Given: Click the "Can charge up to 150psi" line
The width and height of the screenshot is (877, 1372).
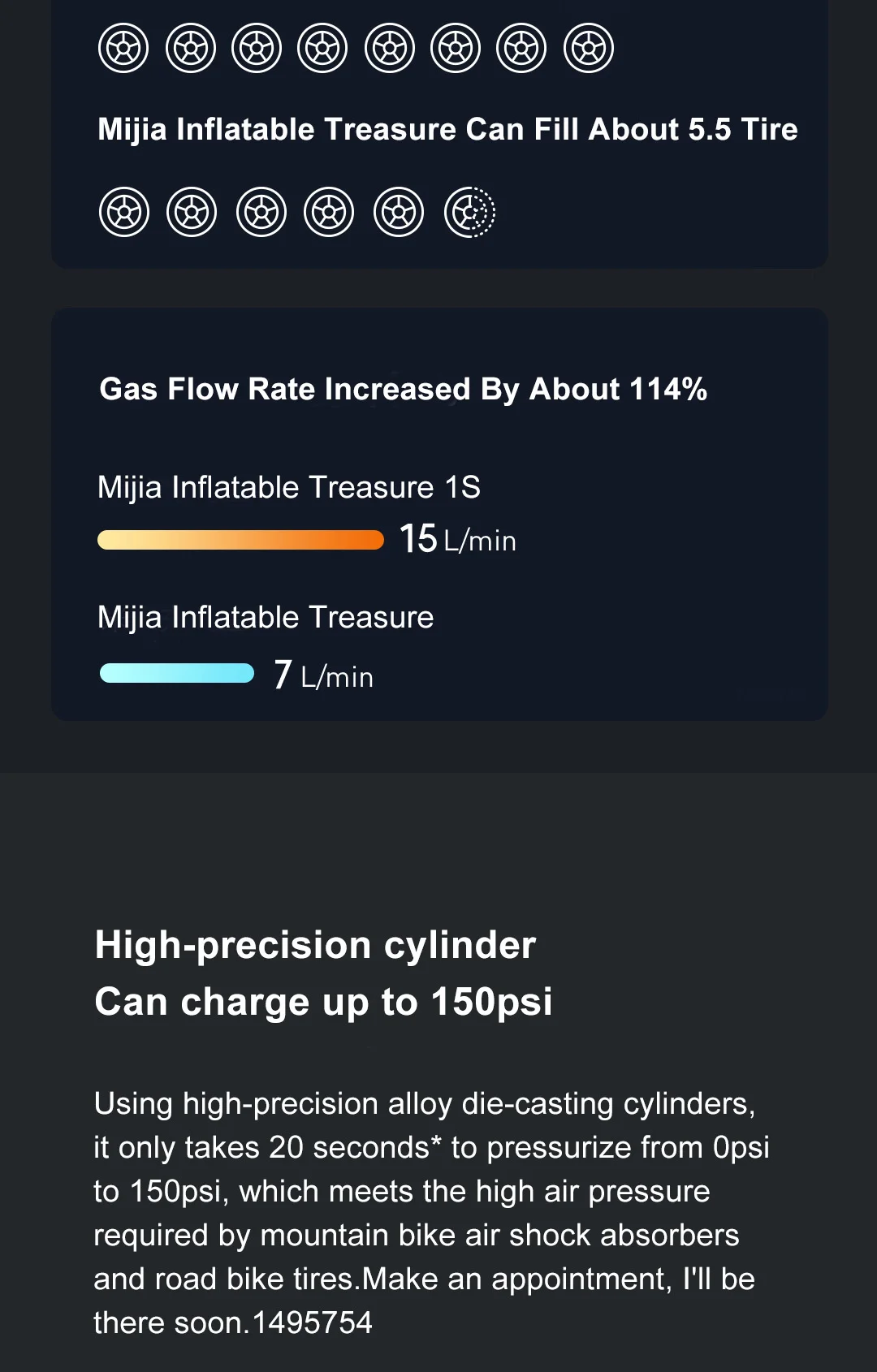Looking at the screenshot, I should click(x=323, y=1002).
